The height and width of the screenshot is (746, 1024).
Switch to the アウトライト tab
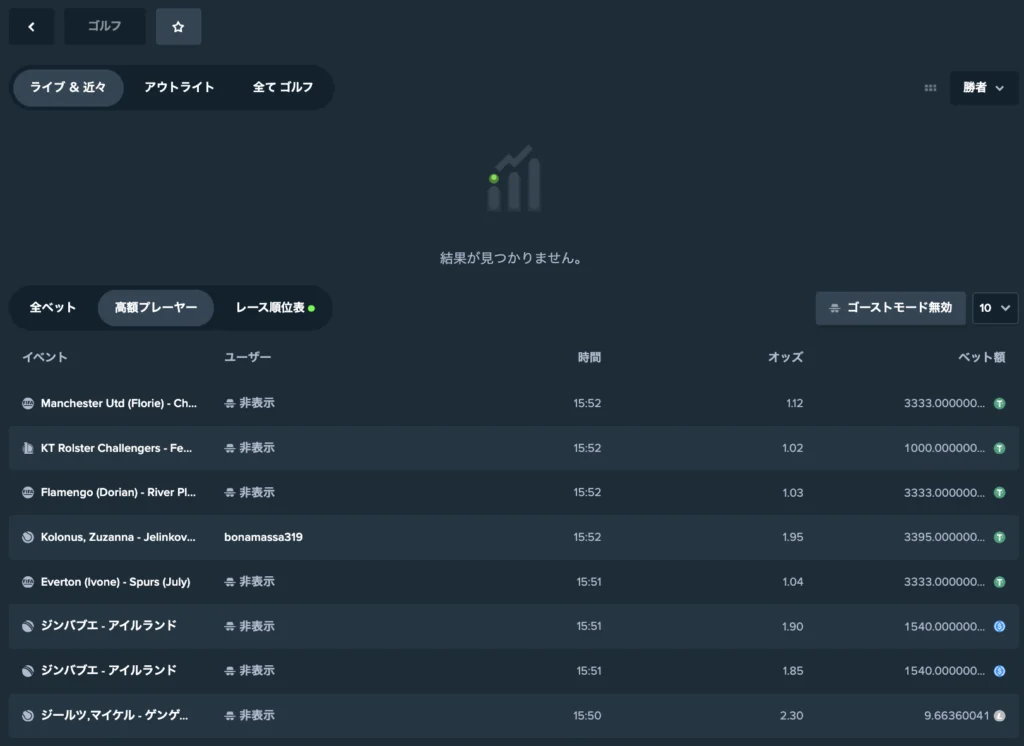point(179,88)
